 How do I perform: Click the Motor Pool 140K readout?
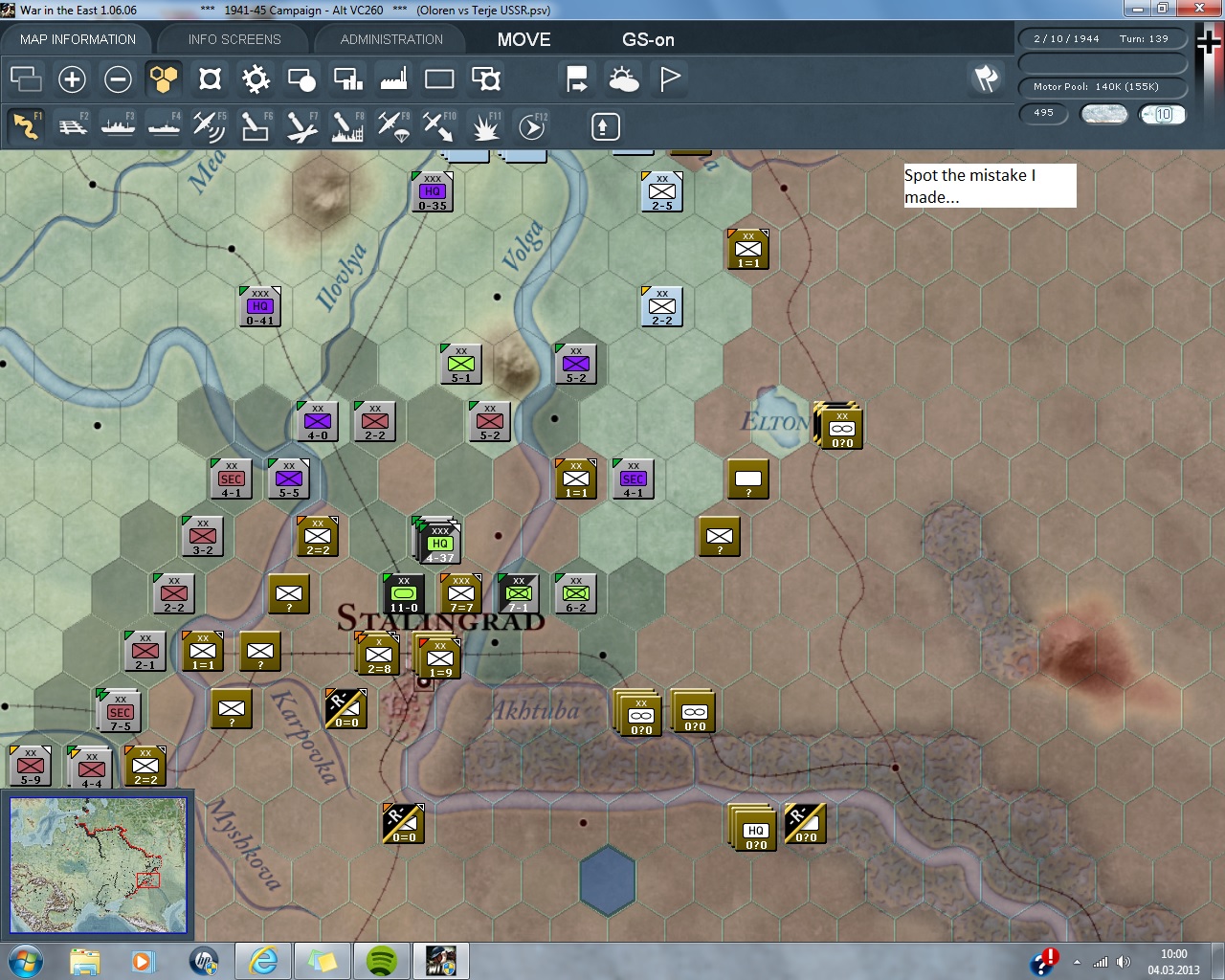(1103, 86)
